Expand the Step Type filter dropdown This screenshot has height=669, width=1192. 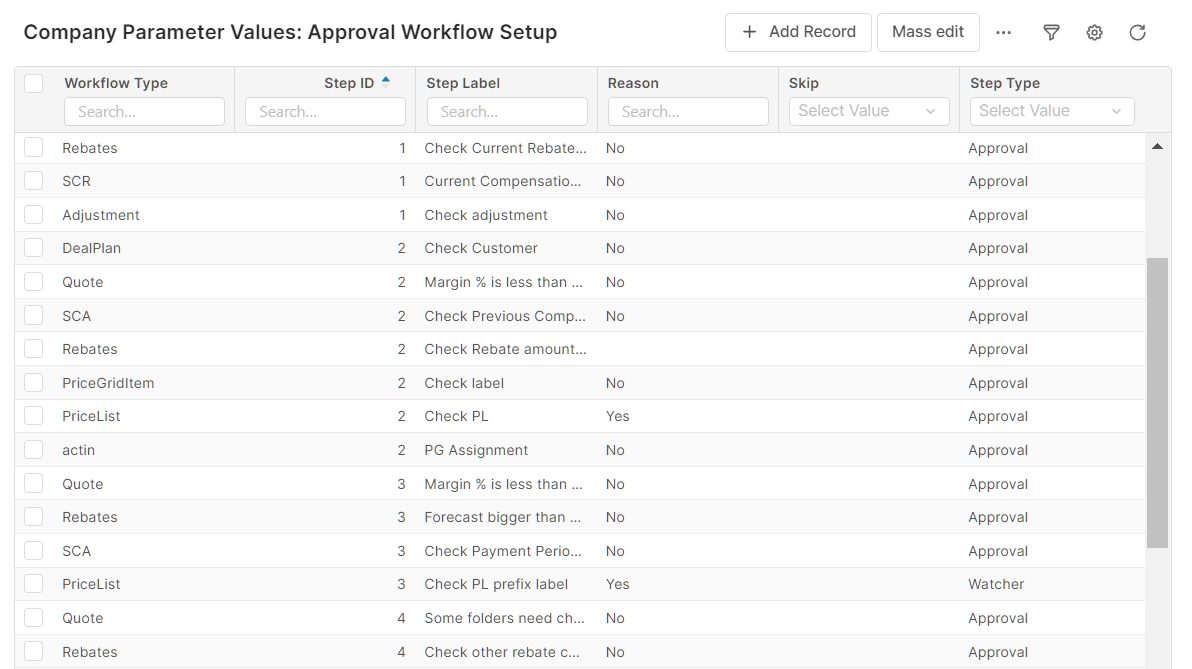click(x=1051, y=111)
